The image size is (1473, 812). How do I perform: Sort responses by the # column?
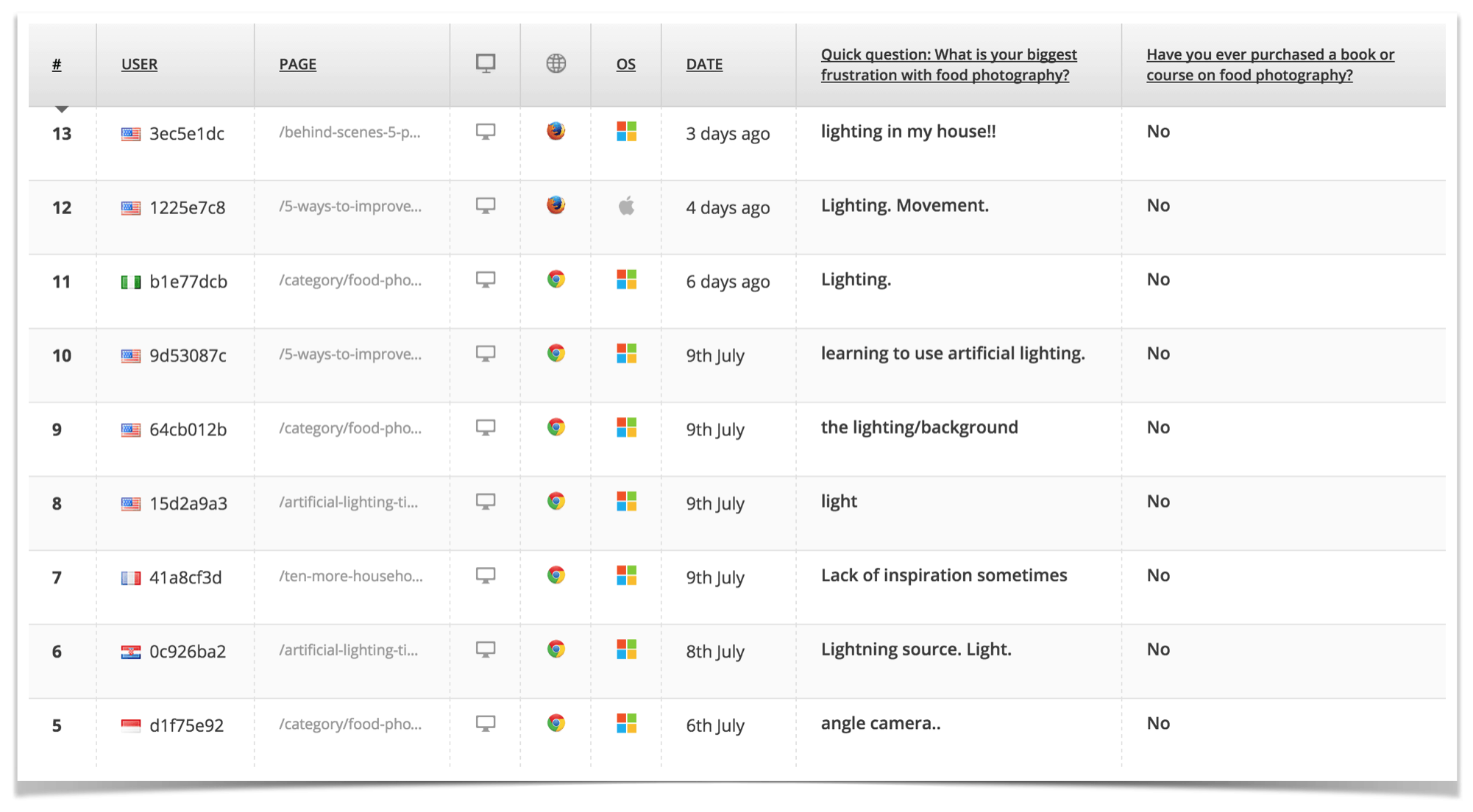57,65
